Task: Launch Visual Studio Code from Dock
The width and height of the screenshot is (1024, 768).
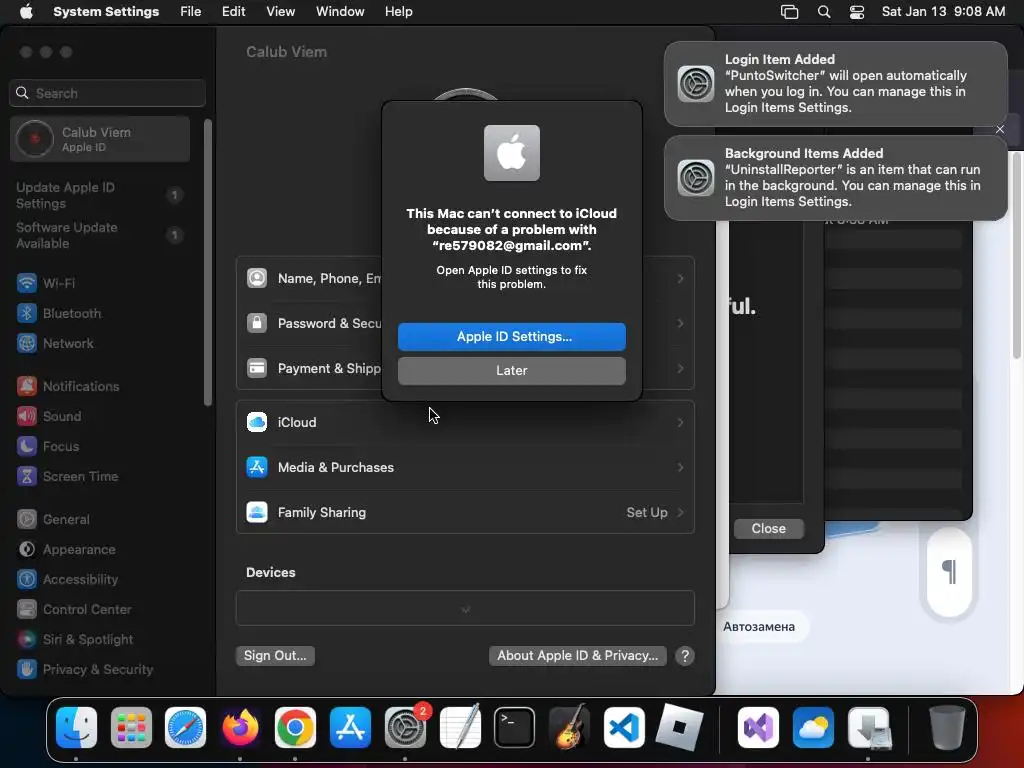Action: pyautogui.click(x=624, y=728)
